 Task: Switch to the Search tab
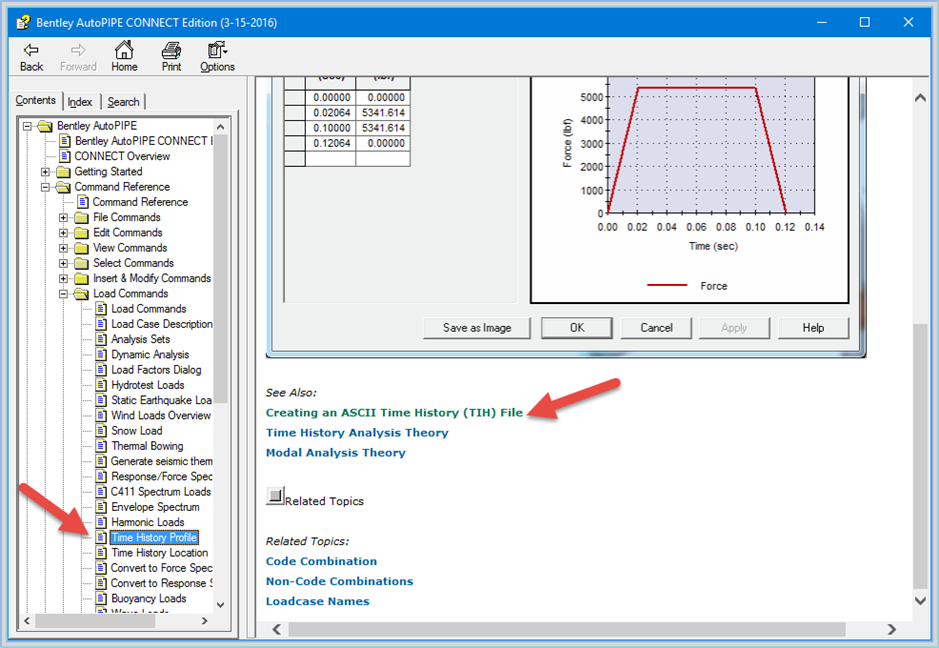click(x=123, y=102)
